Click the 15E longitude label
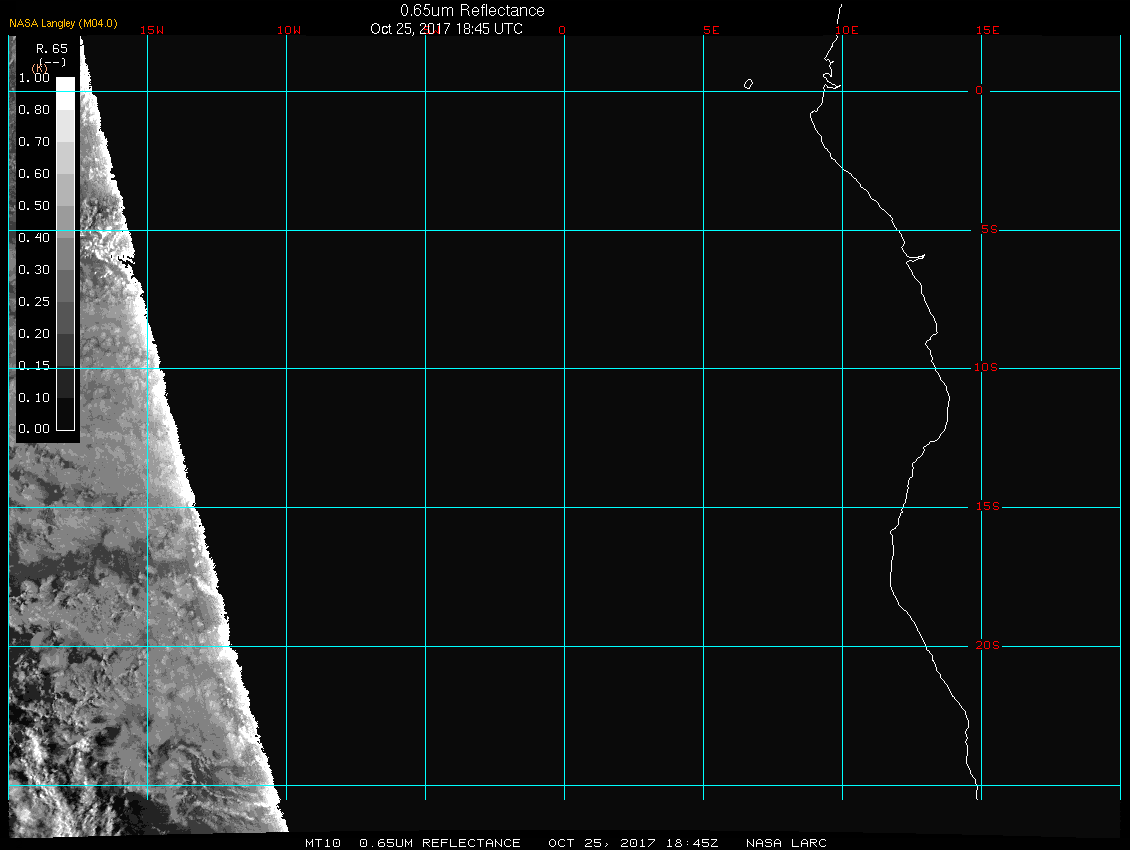This screenshot has height=850, width=1130. pyautogui.click(x=988, y=30)
